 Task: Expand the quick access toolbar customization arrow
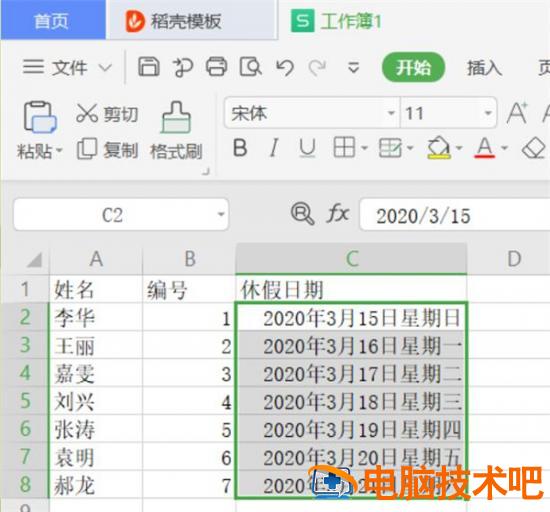click(x=353, y=67)
